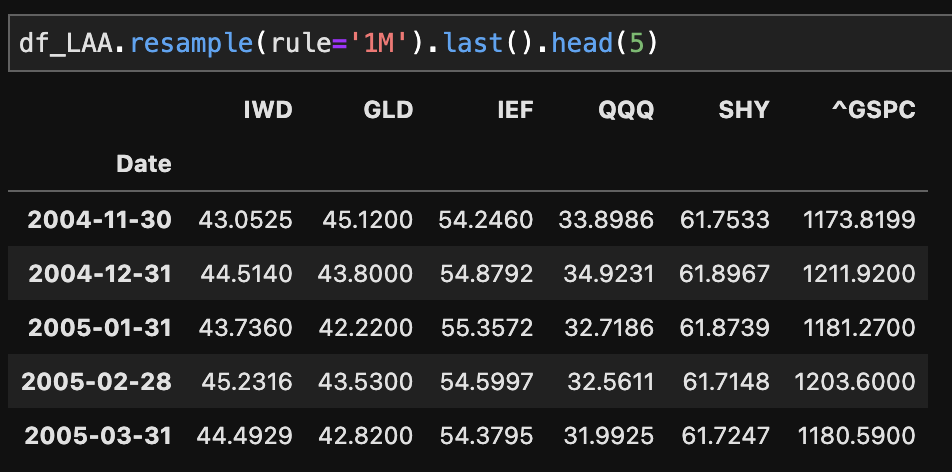The width and height of the screenshot is (952, 472).
Task: Click the GLD value 45.1200
Action: tap(367, 220)
